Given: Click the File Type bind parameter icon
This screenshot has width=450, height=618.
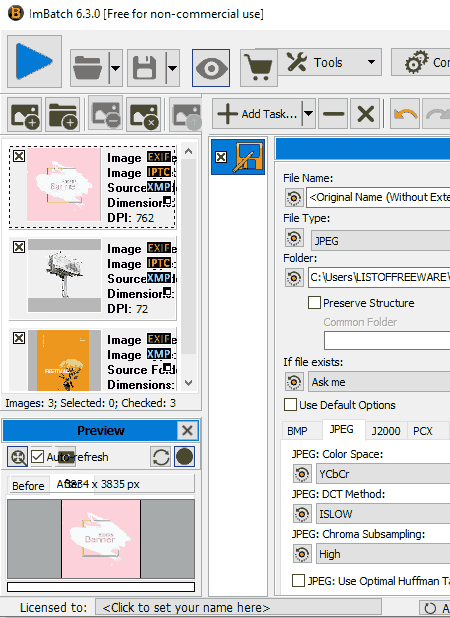Looking at the screenshot, I should point(294,238).
